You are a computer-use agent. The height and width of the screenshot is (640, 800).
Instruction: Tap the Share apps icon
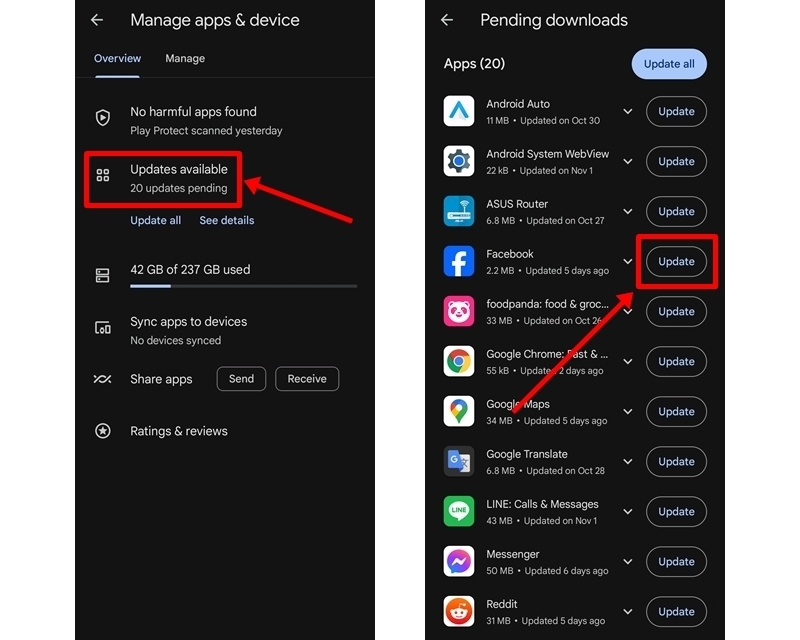(103, 379)
